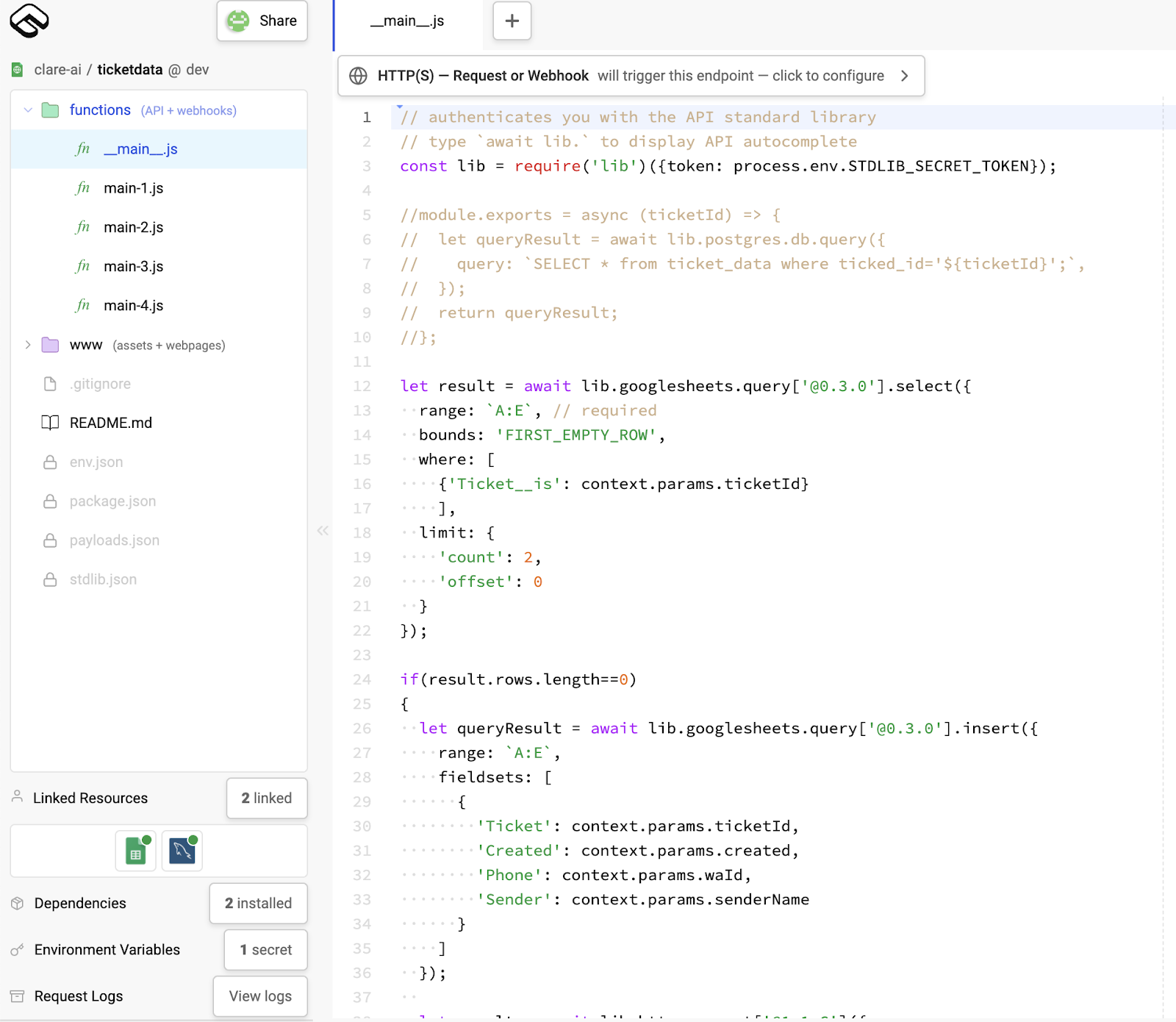The image size is (1176, 1022).
Task: Collapse sidebar using the double chevron
Action: coord(322,530)
